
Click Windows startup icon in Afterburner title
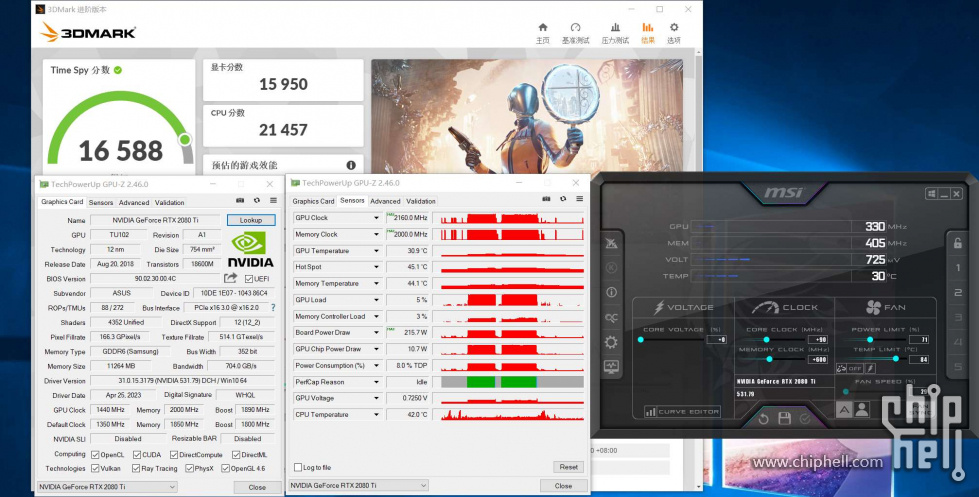click(932, 194)
